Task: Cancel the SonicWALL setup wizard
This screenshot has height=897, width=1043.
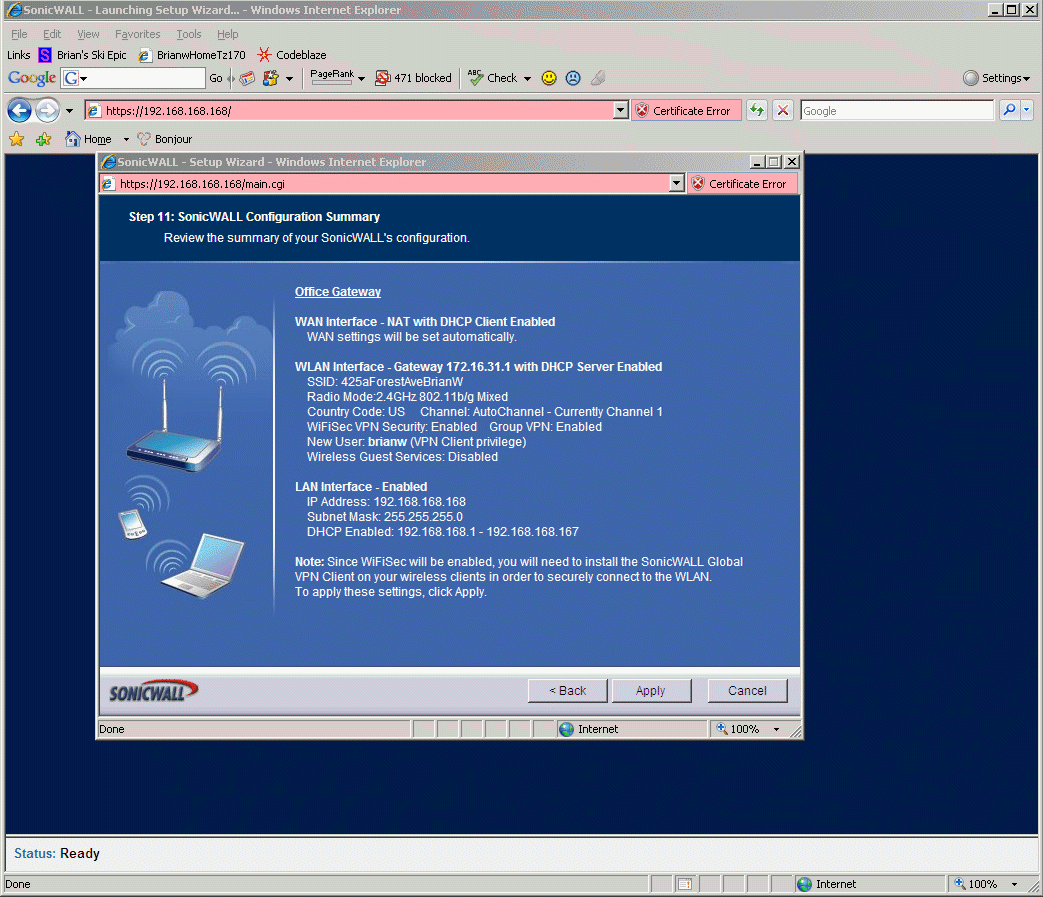Action: click(748, 690)
